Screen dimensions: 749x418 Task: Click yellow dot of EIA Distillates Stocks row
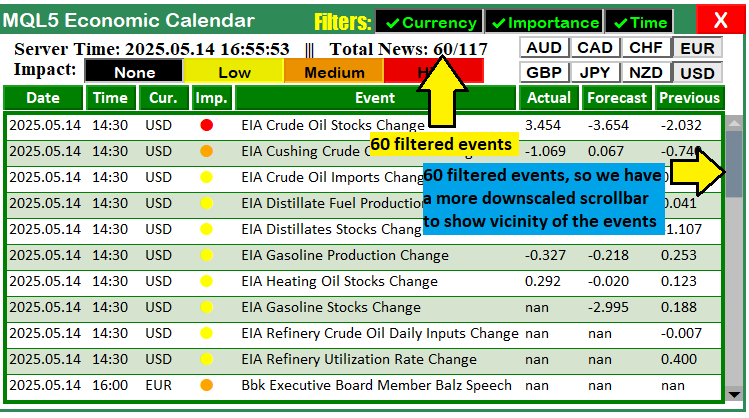206,229
